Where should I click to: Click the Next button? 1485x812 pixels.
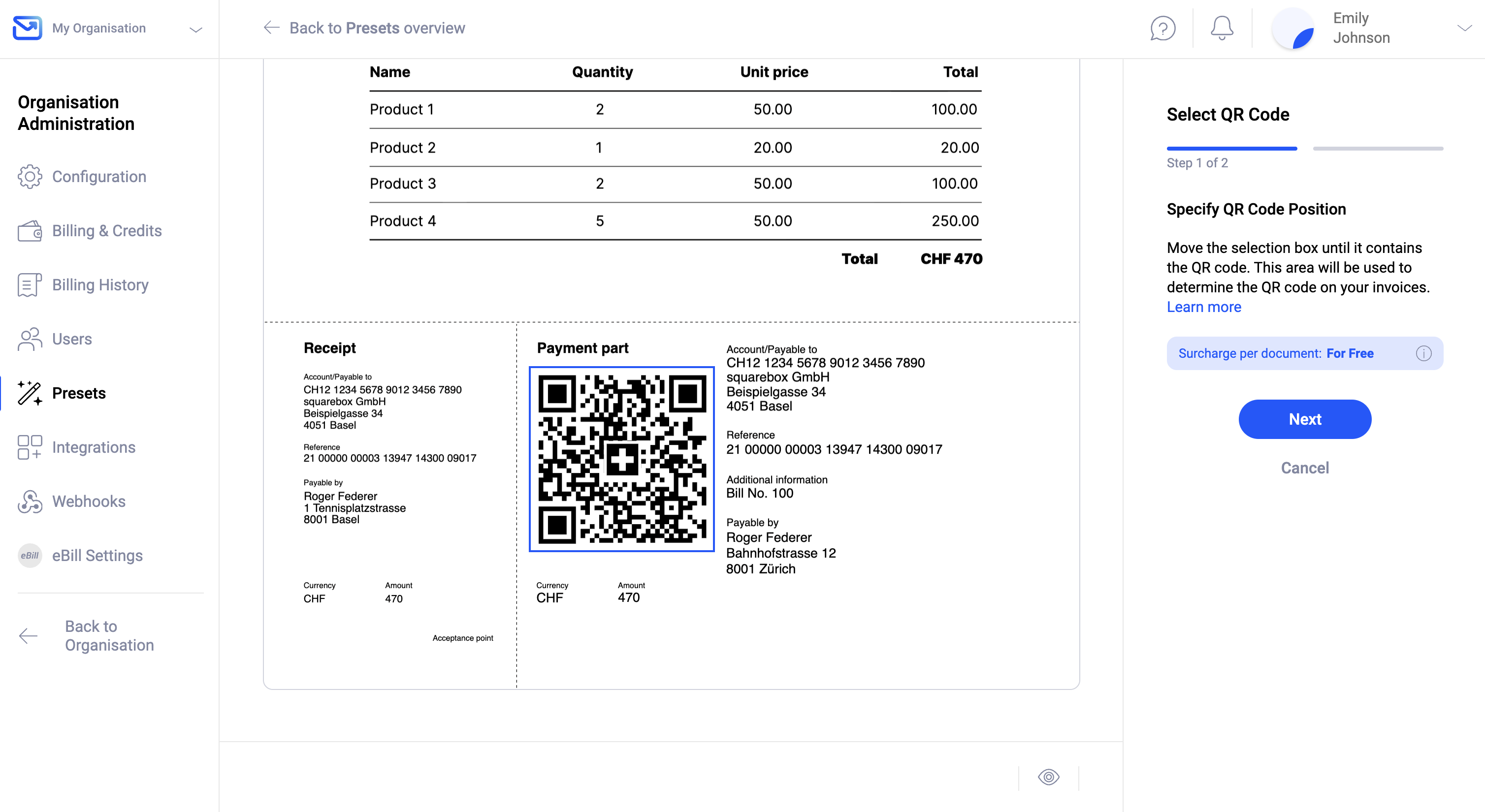1305,419
